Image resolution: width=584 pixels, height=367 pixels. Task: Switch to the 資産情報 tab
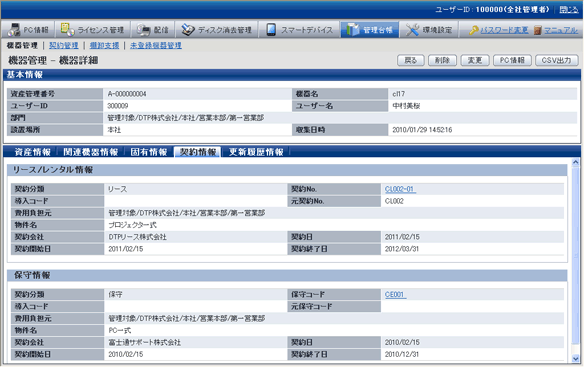point(32,152)
